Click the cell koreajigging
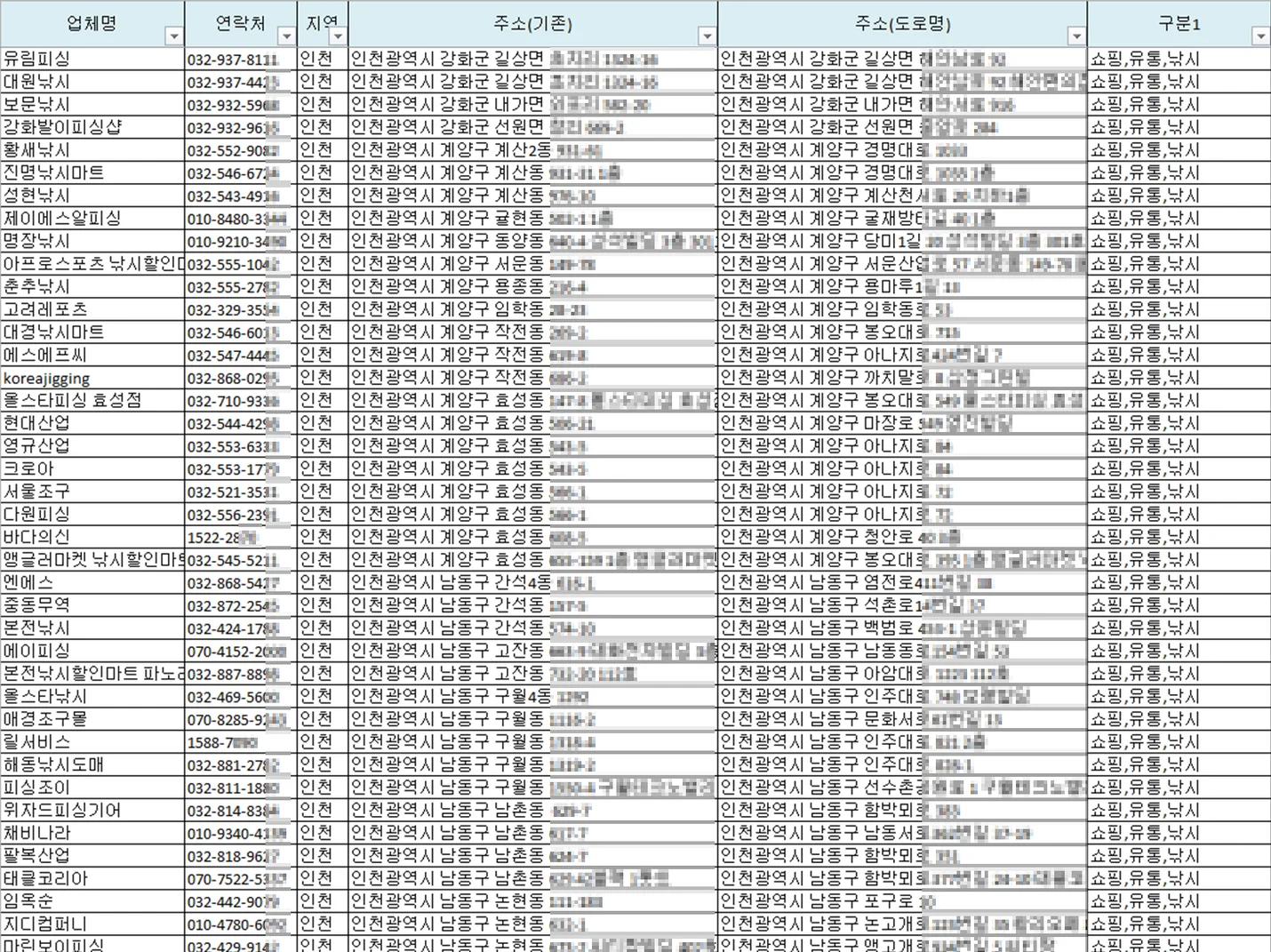1271x952 pixels. tap(92, 378)
